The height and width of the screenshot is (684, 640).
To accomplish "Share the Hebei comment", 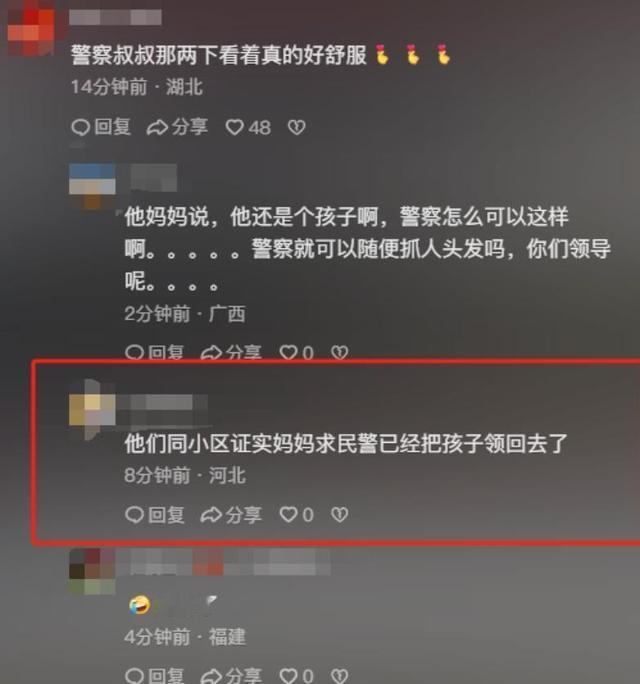I will (x=231, y=515).
